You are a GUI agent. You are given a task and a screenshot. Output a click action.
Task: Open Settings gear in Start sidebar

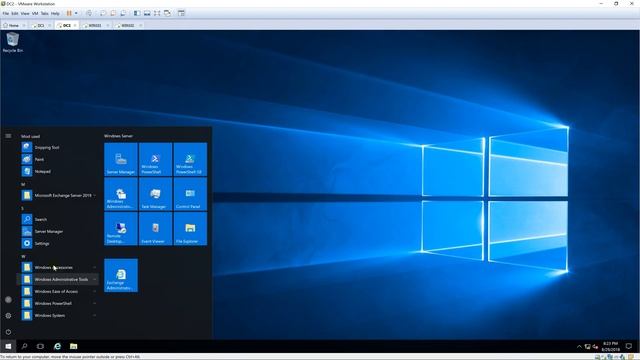(x=8, y=316)
